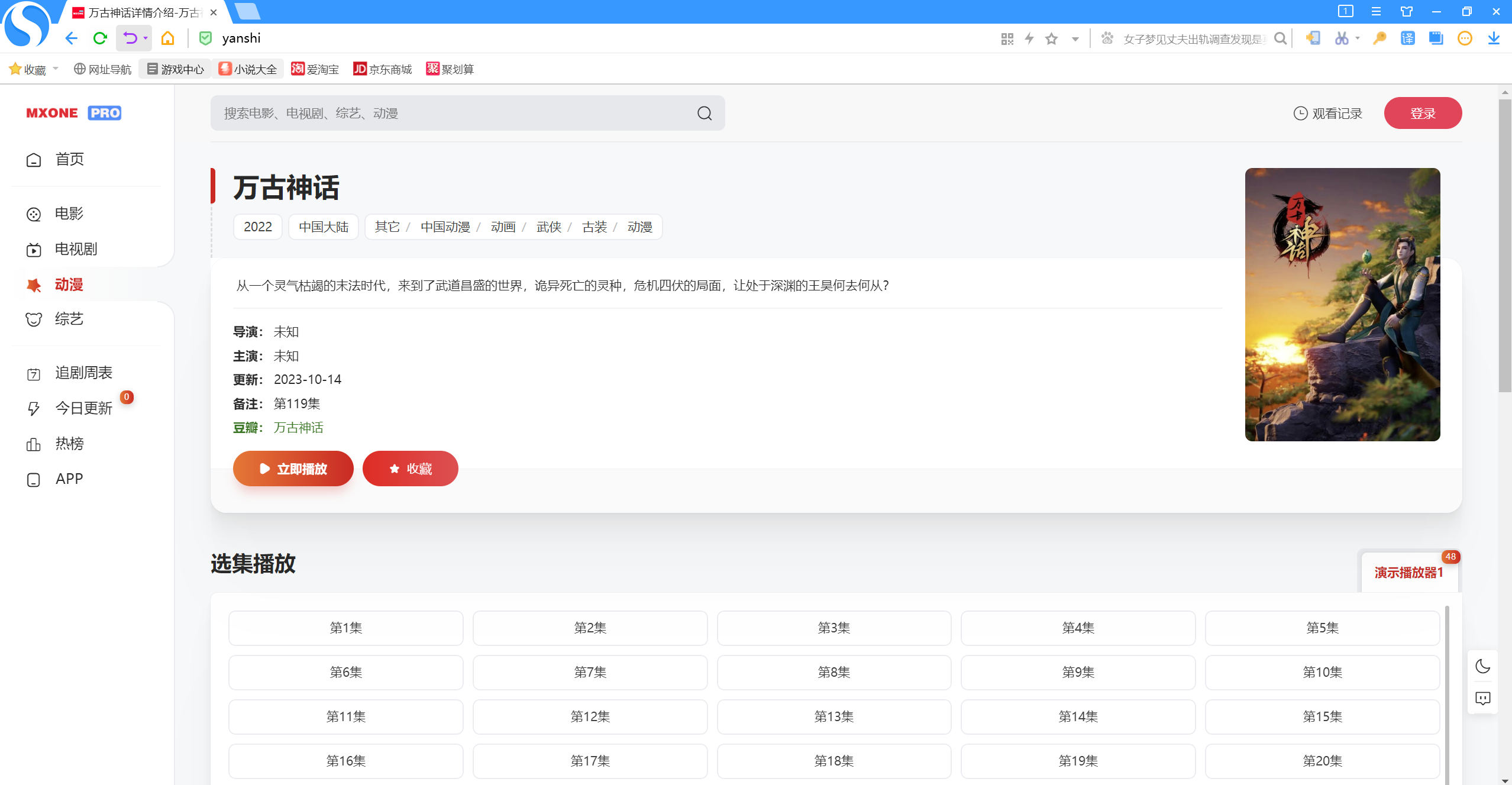Click the browser download arrow icon
The image size is (1512, 785).
1494,38
